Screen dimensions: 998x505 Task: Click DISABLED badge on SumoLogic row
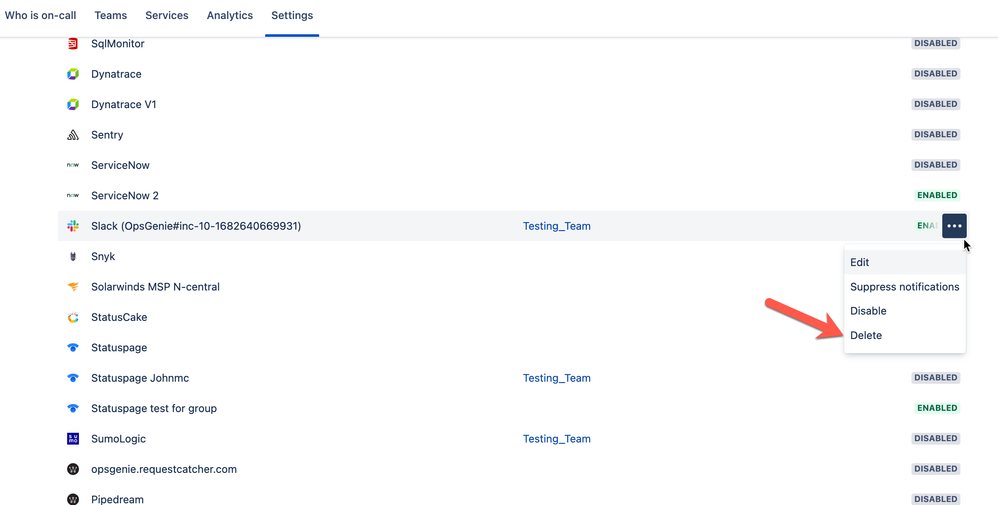click(x=936, y=438)
